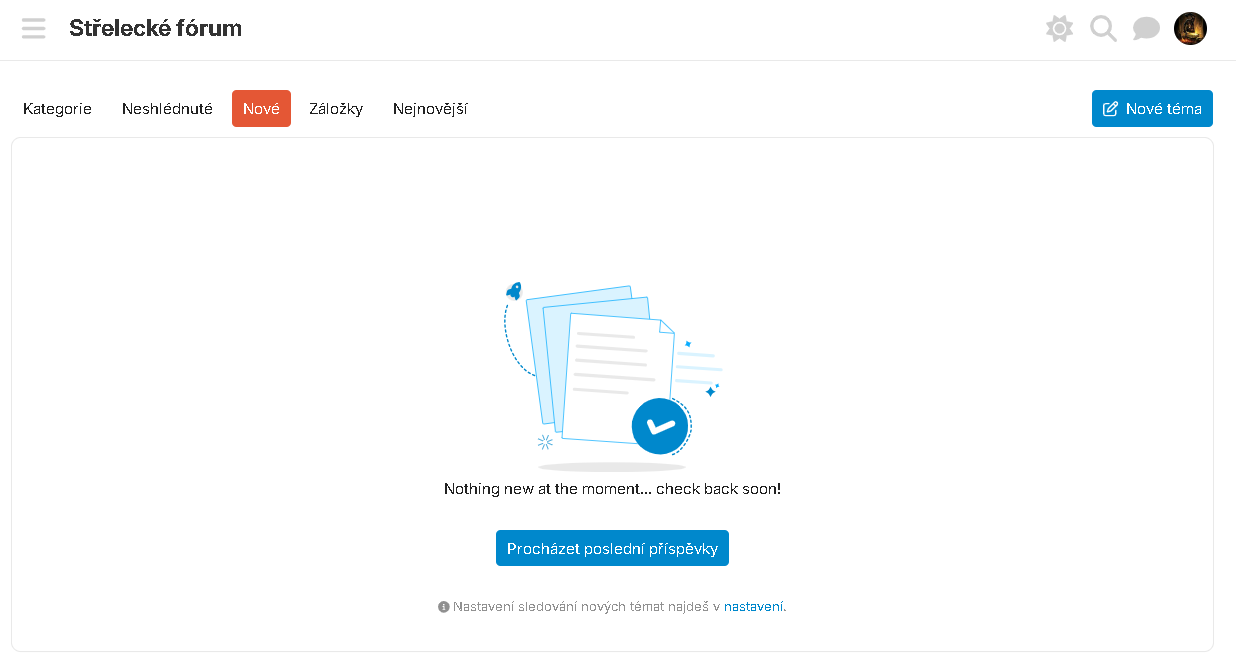
Task: Click the info icon beside the settings hint
Action: [x=444, y=607]
